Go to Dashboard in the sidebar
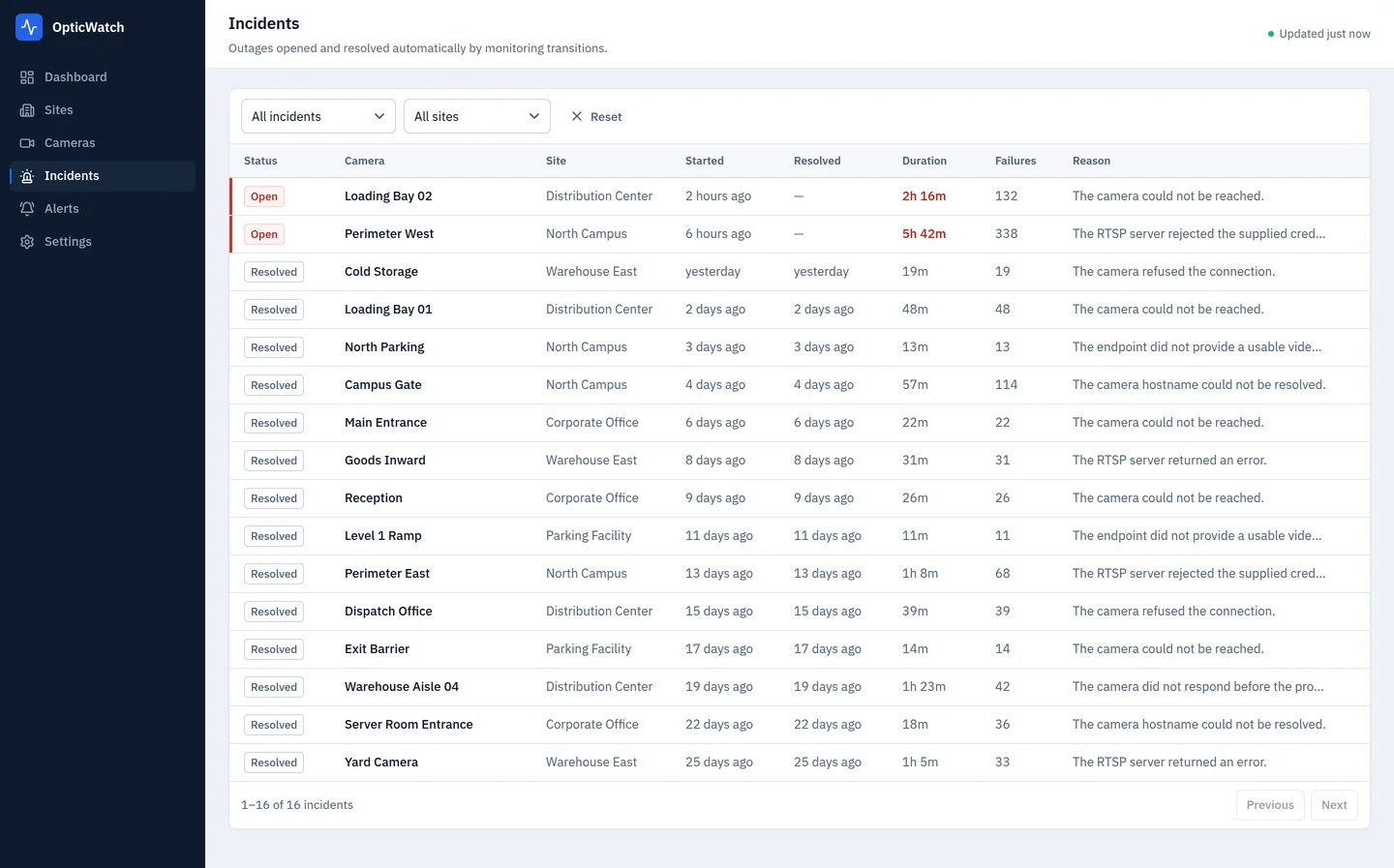This screenshot has width=1394, height=868. pos(103,77)
